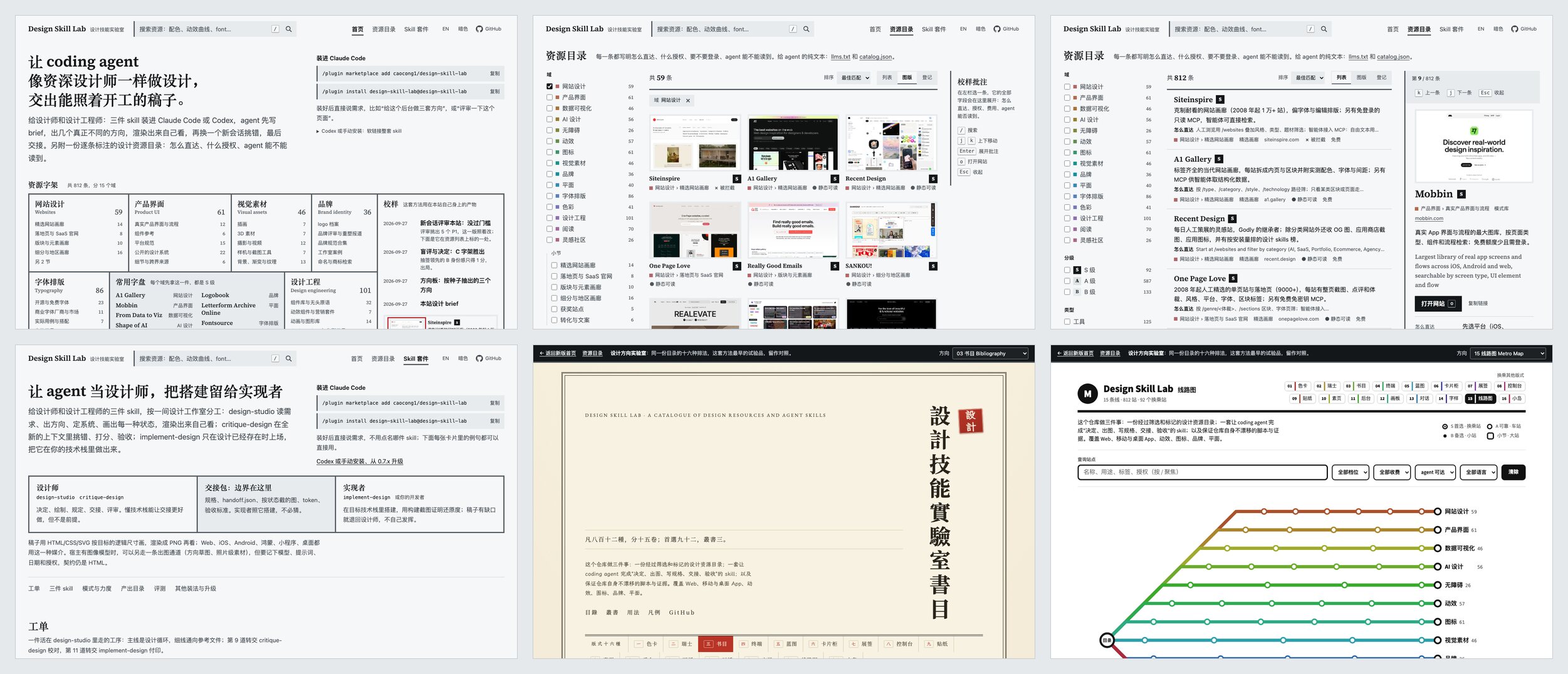The image size is (1568, 674).
Task: Click 清除 button on the Metro Map page
Action: pyautogui.click(x=1513, y=472)
